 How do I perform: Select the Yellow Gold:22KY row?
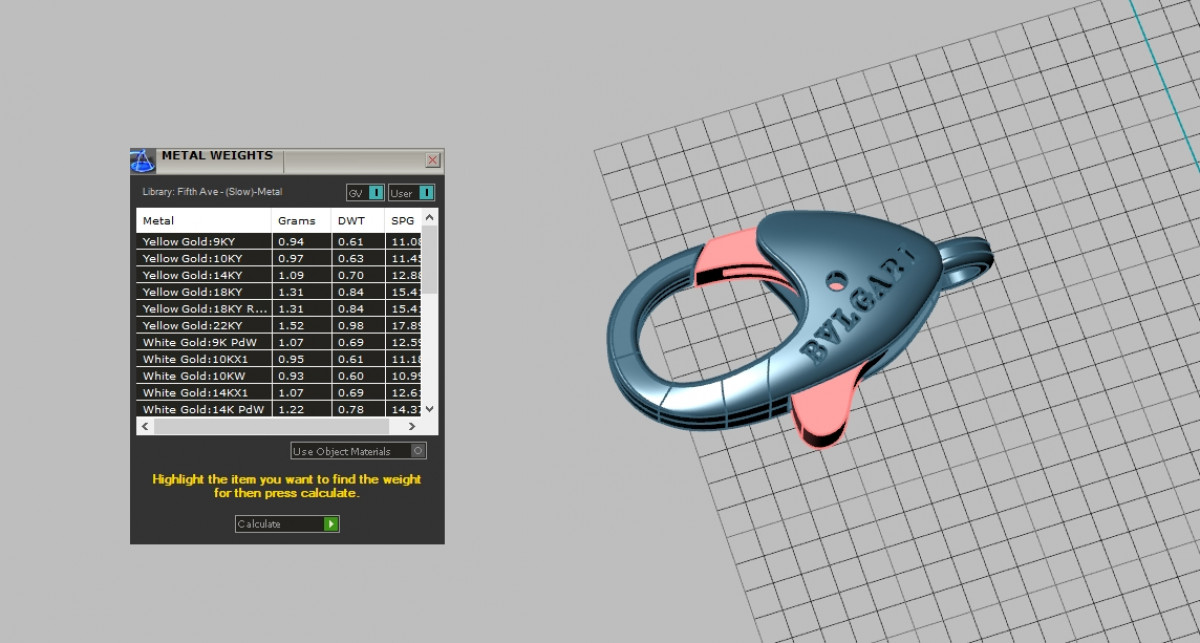tap(279, 325)
